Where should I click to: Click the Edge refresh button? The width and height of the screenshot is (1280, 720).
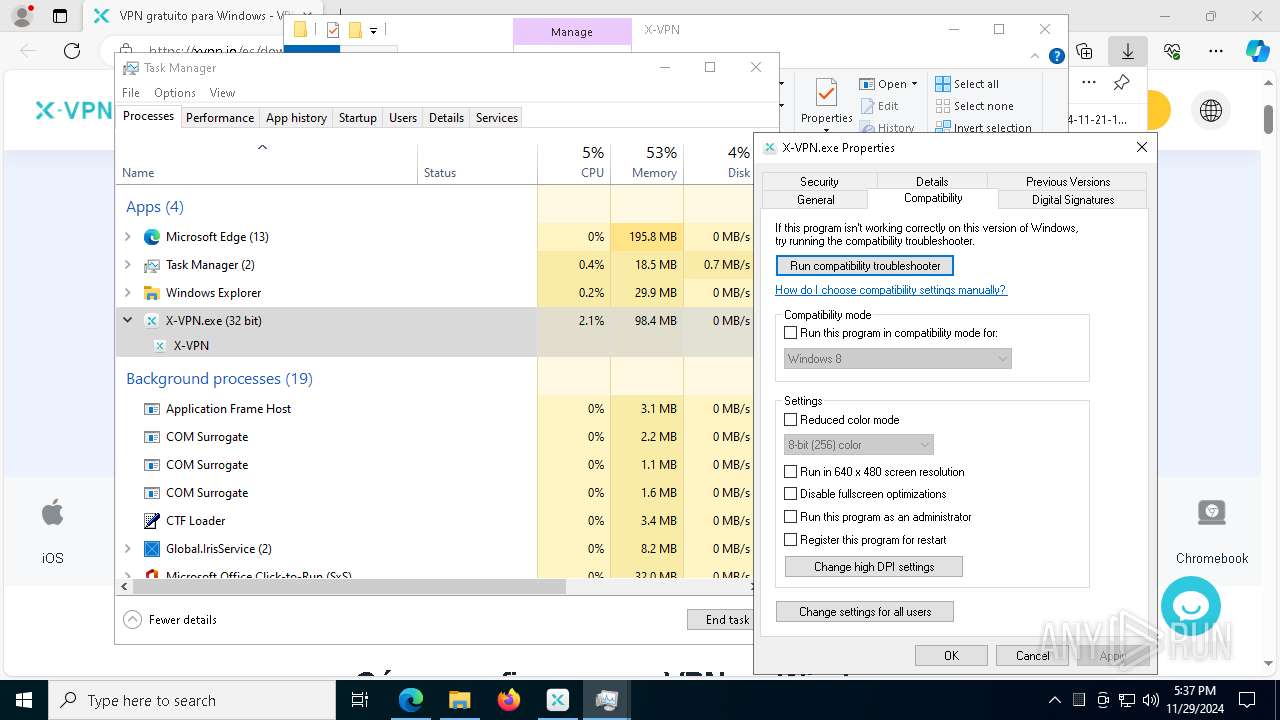pyautogui.click(x=72, y=51)
